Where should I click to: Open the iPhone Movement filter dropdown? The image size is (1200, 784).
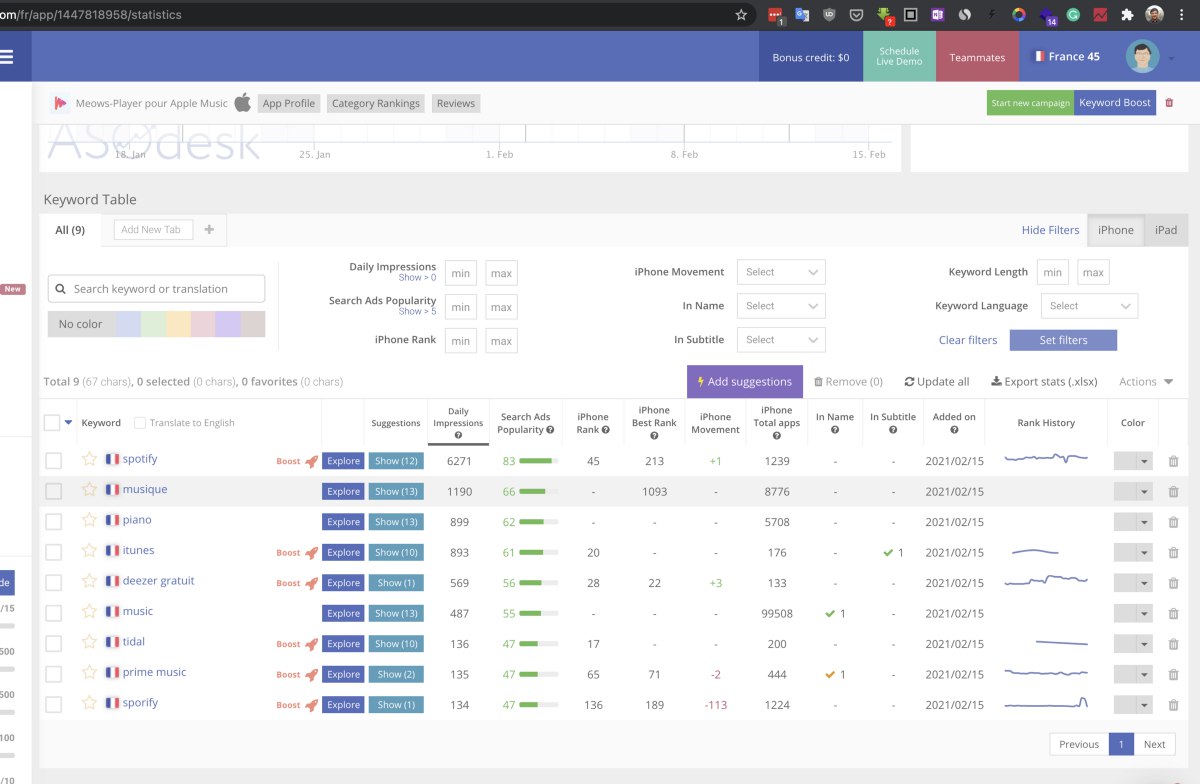781,272
